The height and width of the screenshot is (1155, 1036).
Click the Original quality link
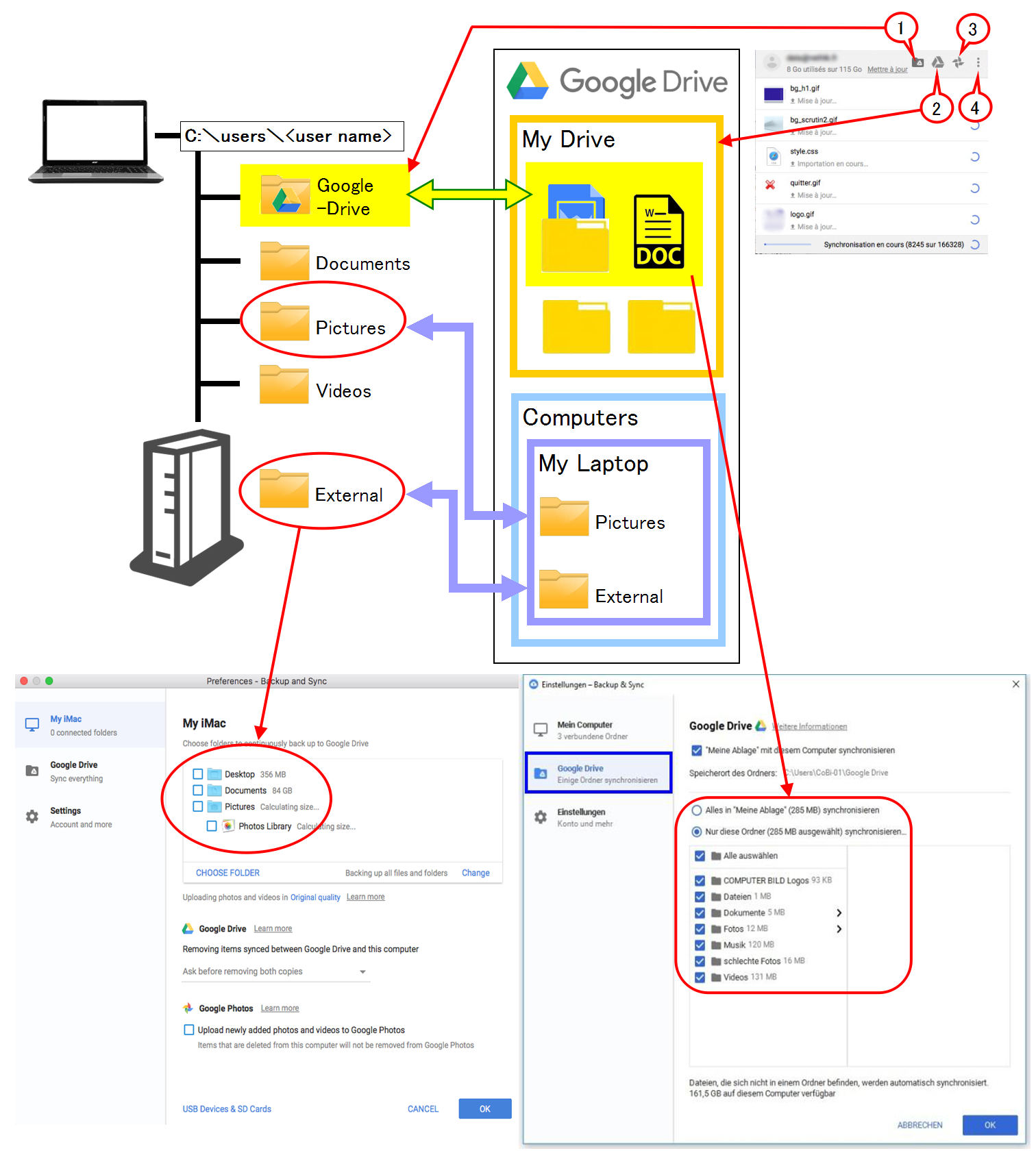coord(315,897)
